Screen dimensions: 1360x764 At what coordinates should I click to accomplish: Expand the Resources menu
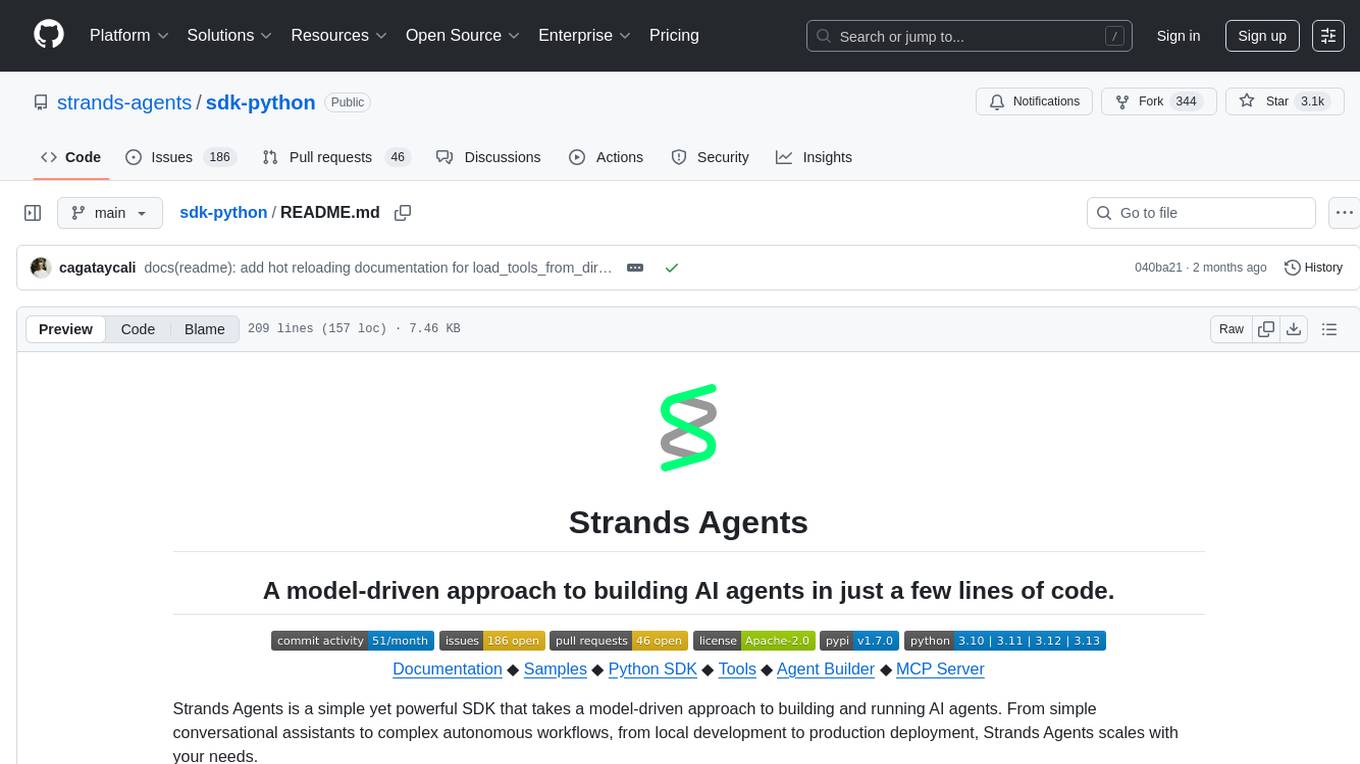pyautogui.click(x=339, y=35)
